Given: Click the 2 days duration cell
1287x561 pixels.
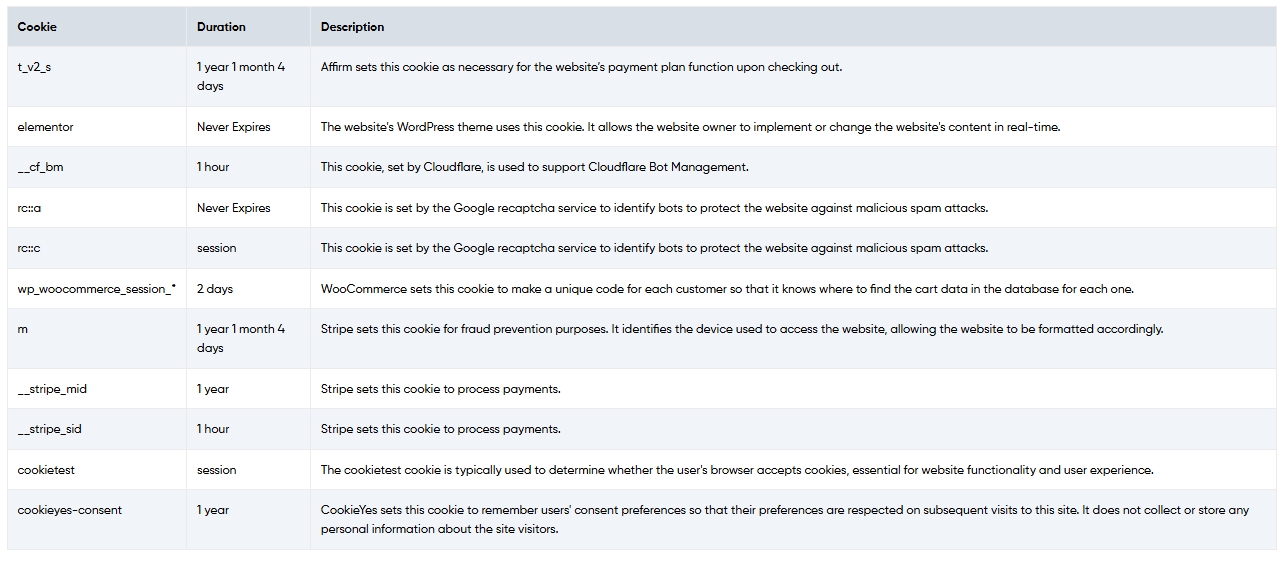Looking at the screenshot, I should point(215,289).
